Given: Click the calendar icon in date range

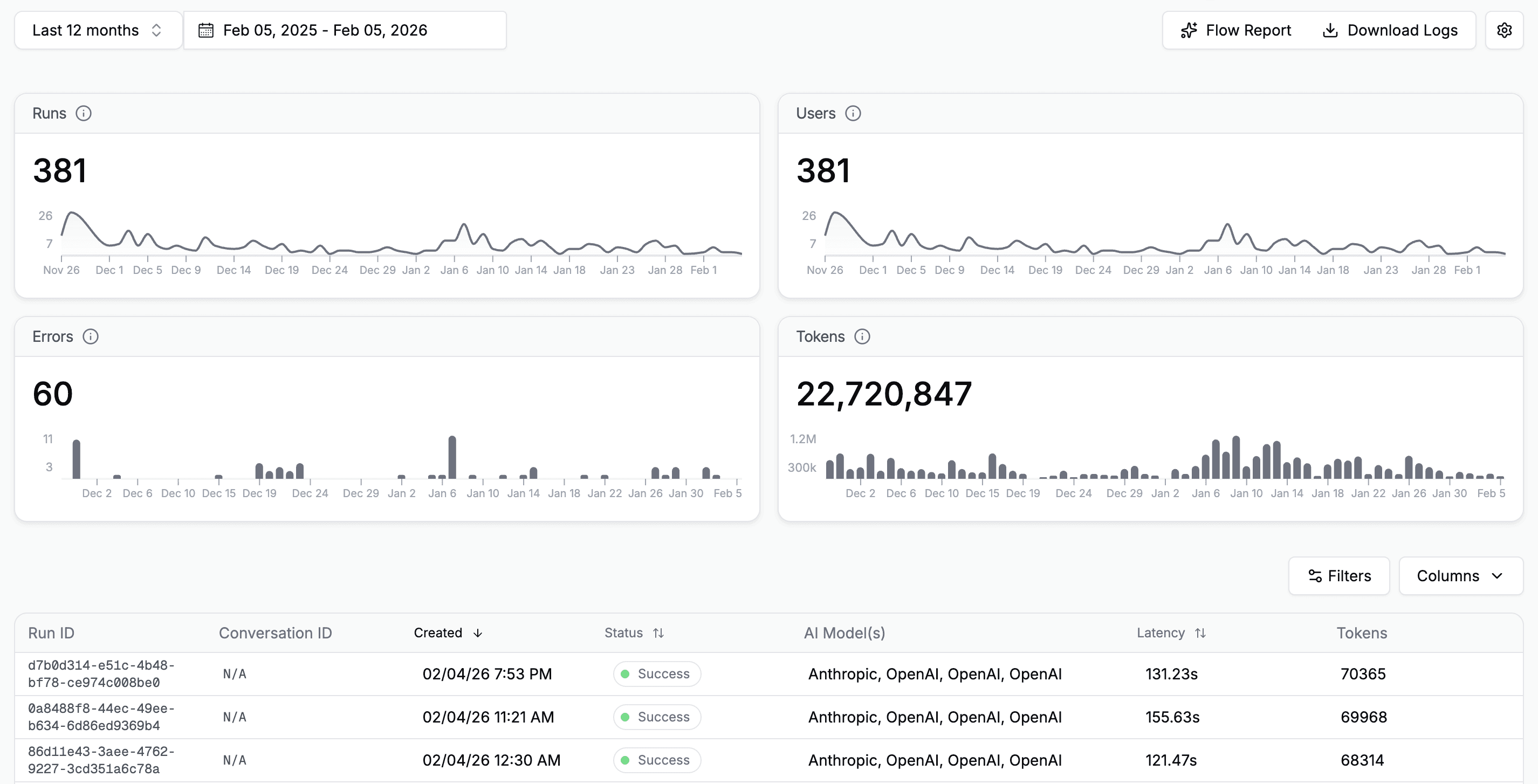Looking at the screenshot, I should pyautogui.click(x=205, y=30).
